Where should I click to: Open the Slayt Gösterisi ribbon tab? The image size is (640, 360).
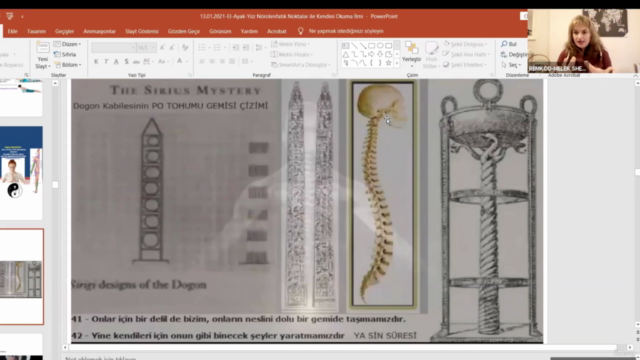[142, 31]
